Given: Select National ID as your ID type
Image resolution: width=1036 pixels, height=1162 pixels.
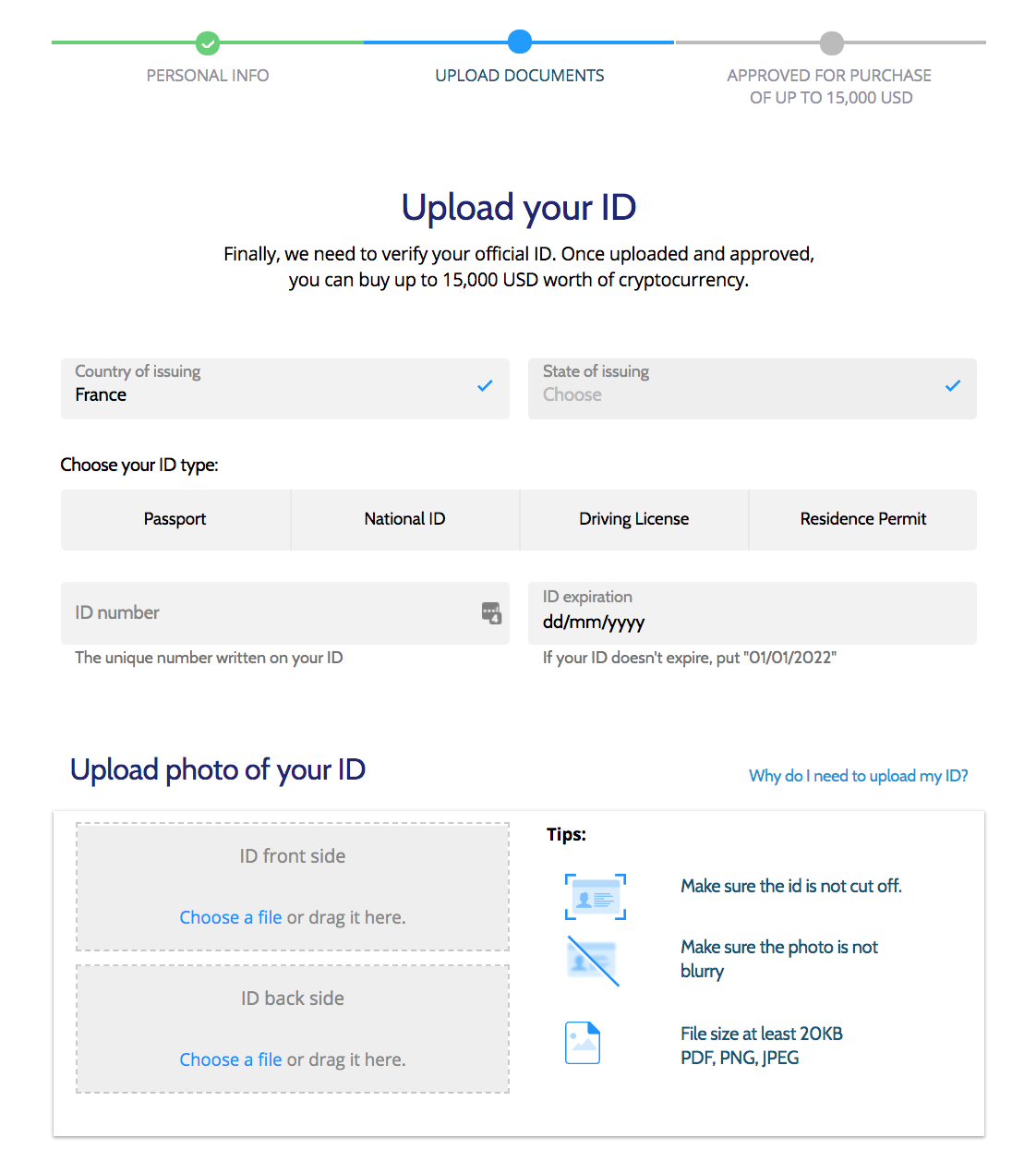Looking at the screenshot, I should 404,519.
